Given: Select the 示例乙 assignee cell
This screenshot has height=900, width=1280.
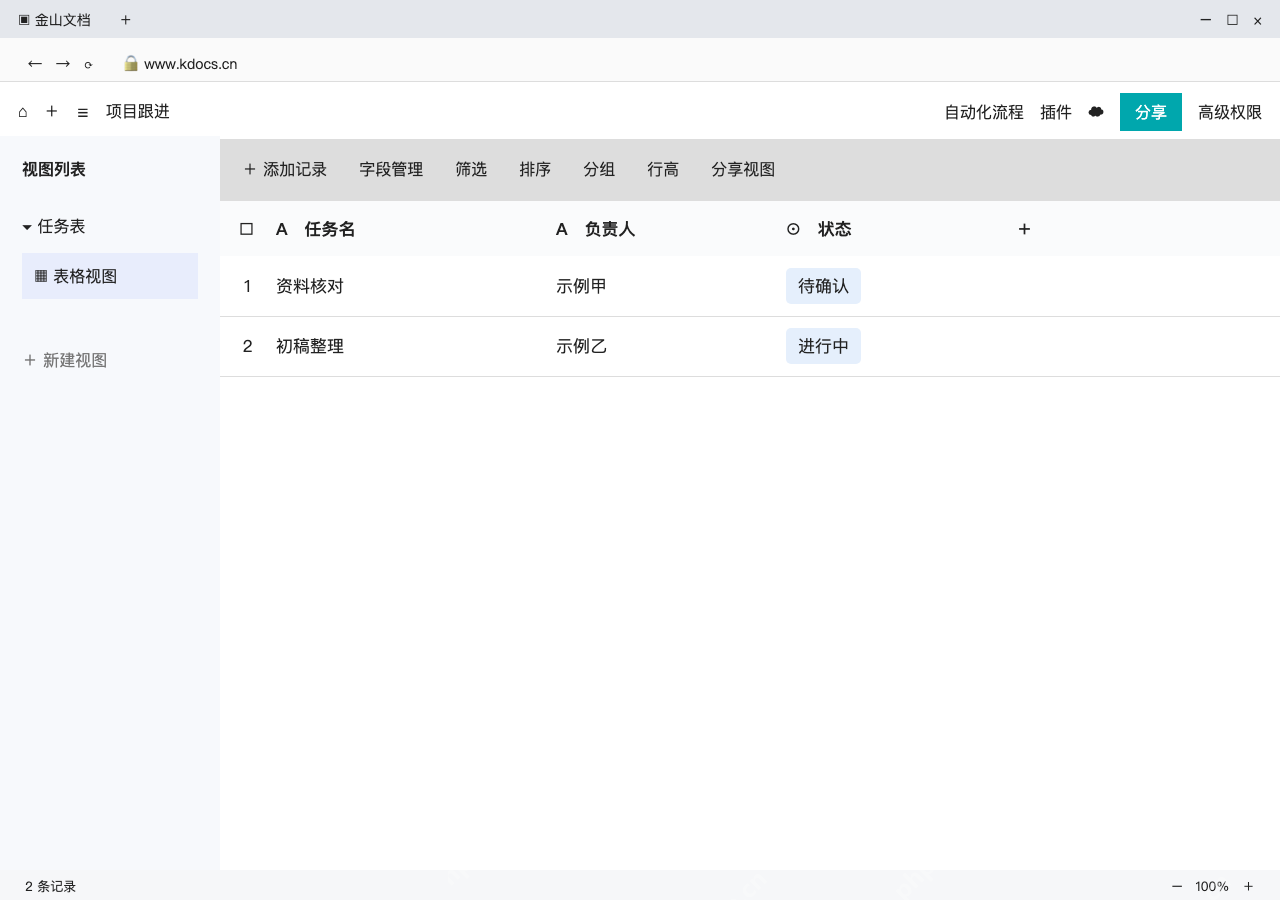Looking at the screenshot, I should pos(581,346).
